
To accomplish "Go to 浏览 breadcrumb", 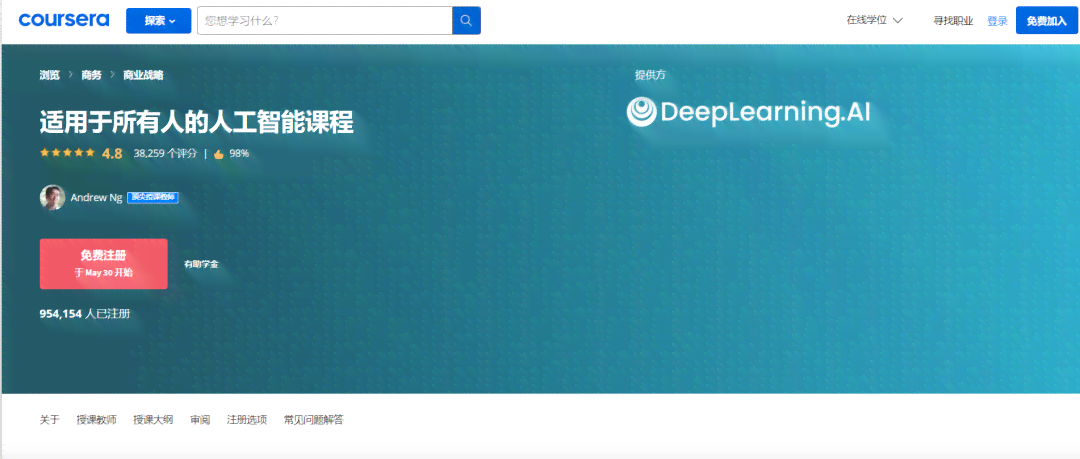I will (50, 76).
